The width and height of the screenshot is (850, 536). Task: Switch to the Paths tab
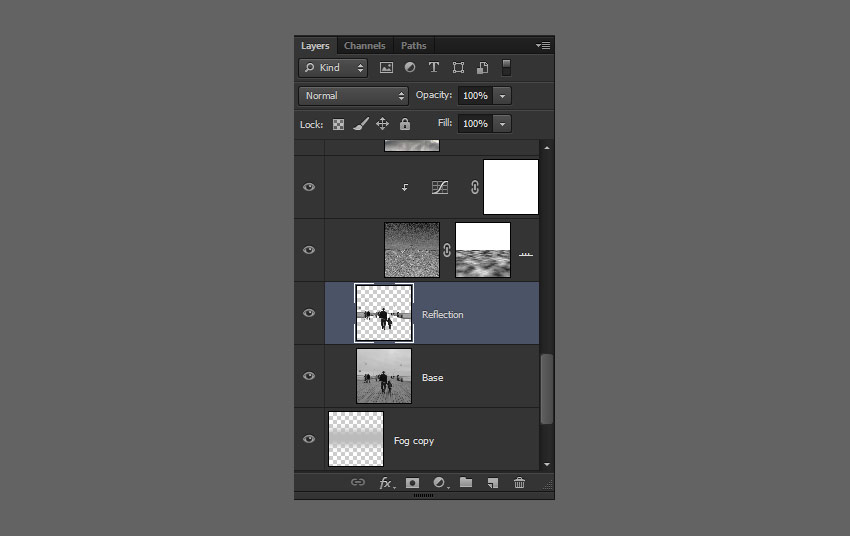coord(414,46)
